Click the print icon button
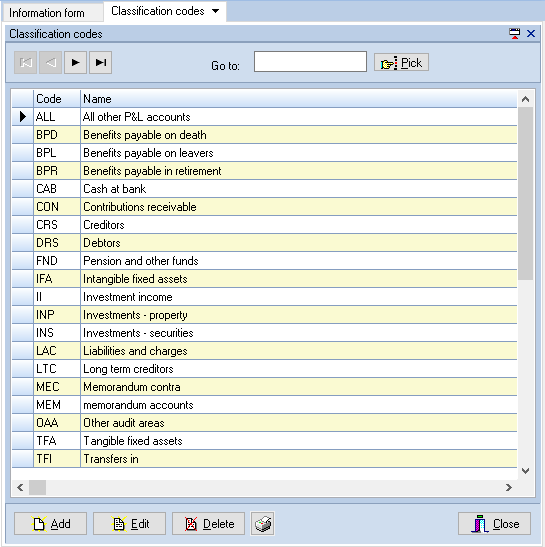 263,524
